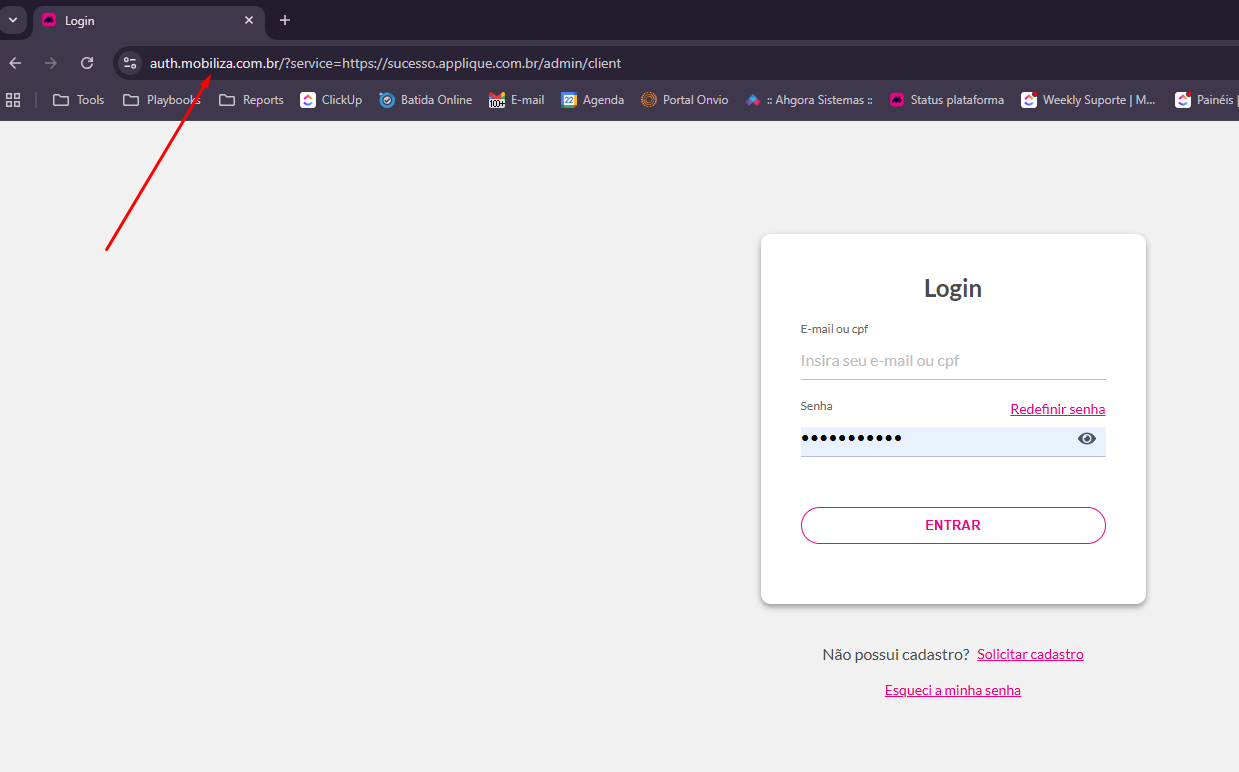This screenshot has height=772, width=1239.
Task: Focus the E-mail ou cpf input field
Action: click(952, 361)
